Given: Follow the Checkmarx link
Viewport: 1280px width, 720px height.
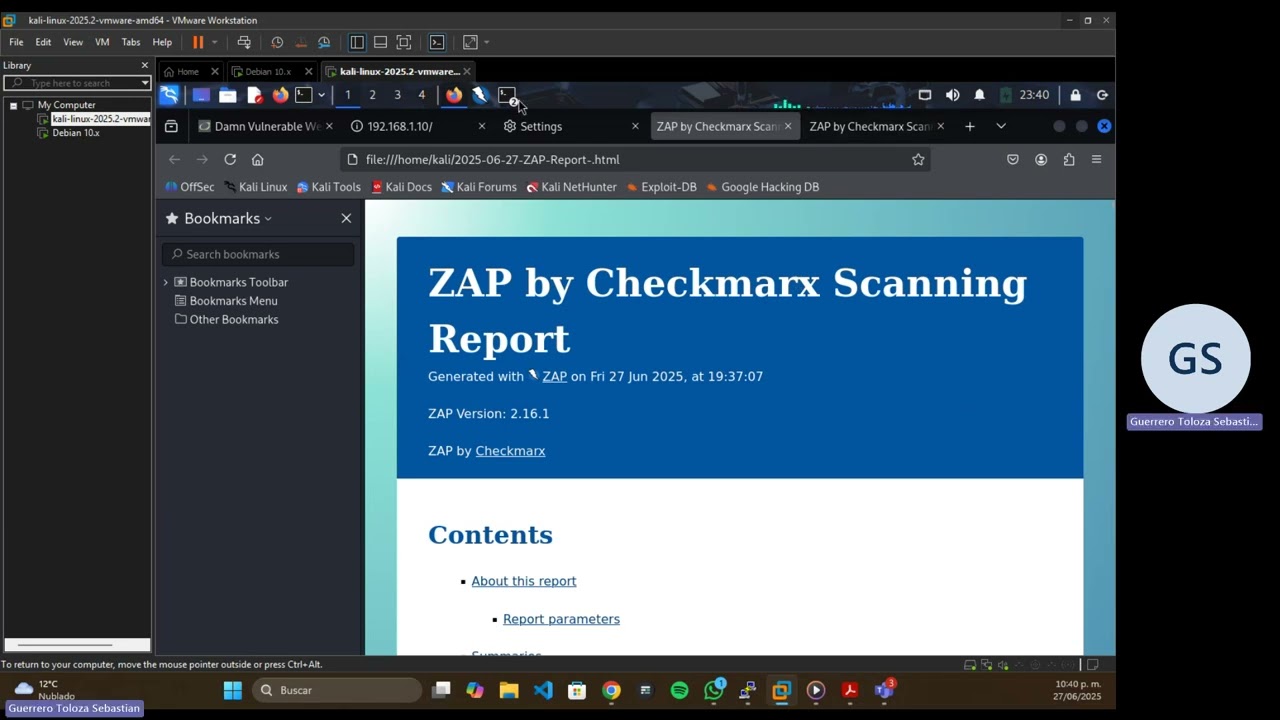Looking at the screenshot, I should (x=510, y=451).
